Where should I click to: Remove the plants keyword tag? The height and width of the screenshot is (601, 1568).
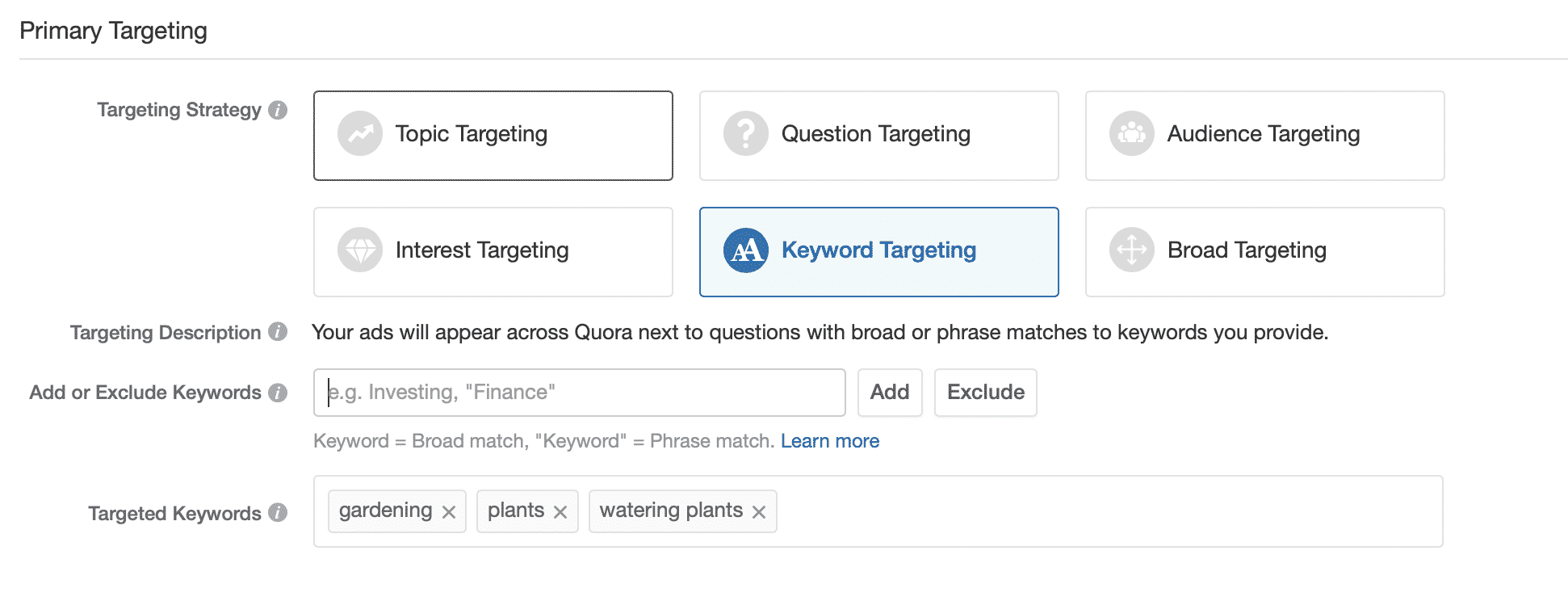point(560,512)
